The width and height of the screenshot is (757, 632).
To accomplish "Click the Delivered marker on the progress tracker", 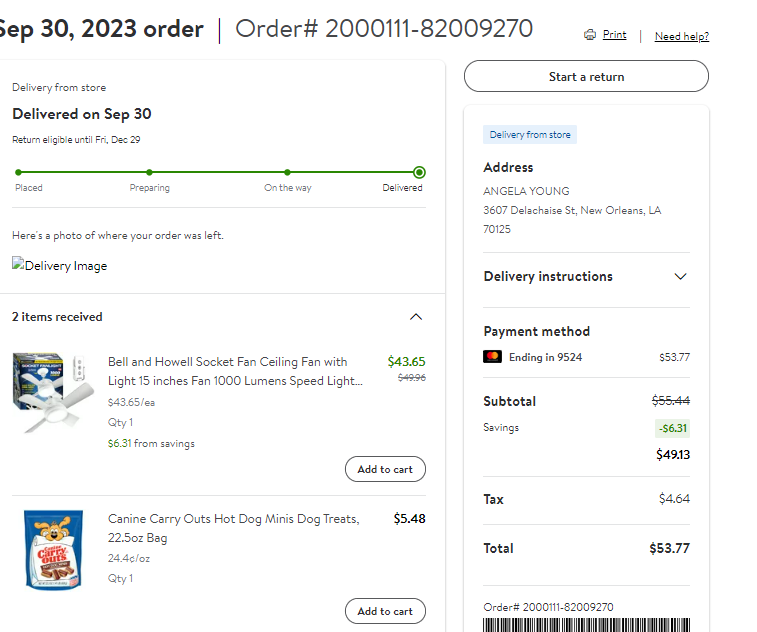I will tap(420, 172).
